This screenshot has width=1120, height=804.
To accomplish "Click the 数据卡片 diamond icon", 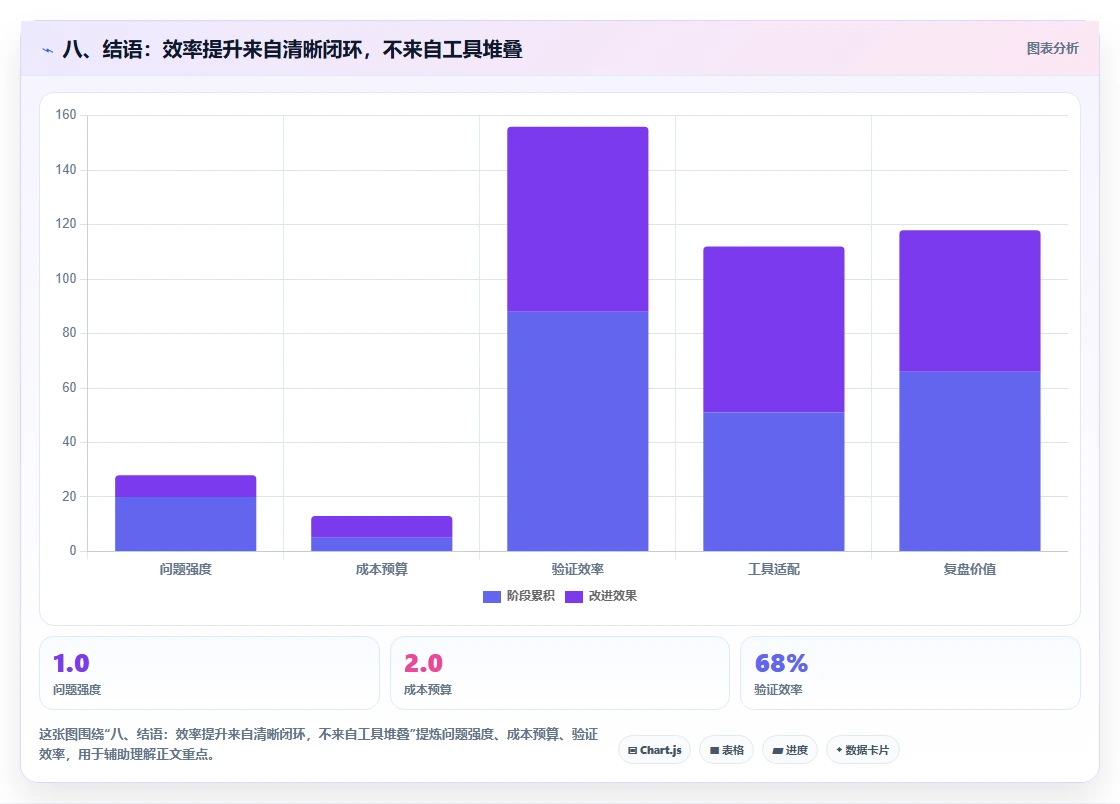I will click(x=839, y=750).
